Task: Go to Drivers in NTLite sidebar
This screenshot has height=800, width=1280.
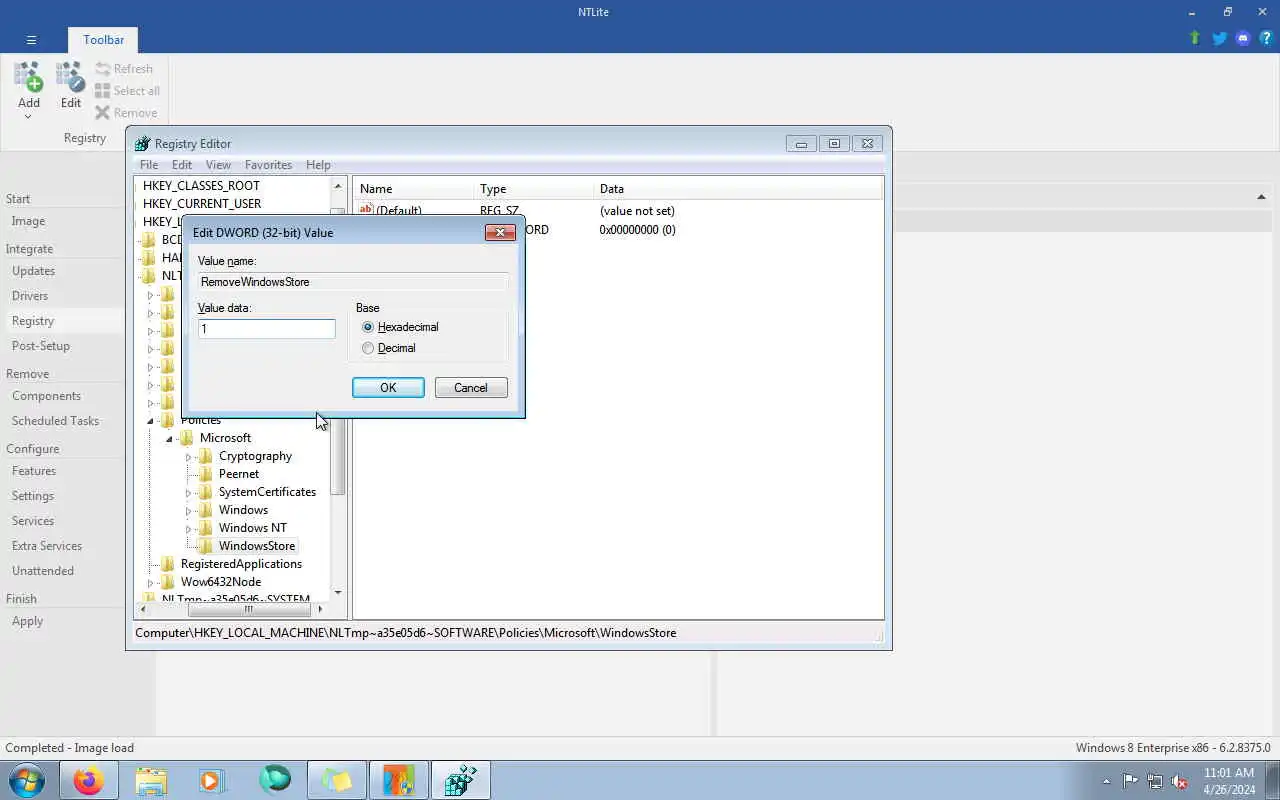Action: point(30,296)
